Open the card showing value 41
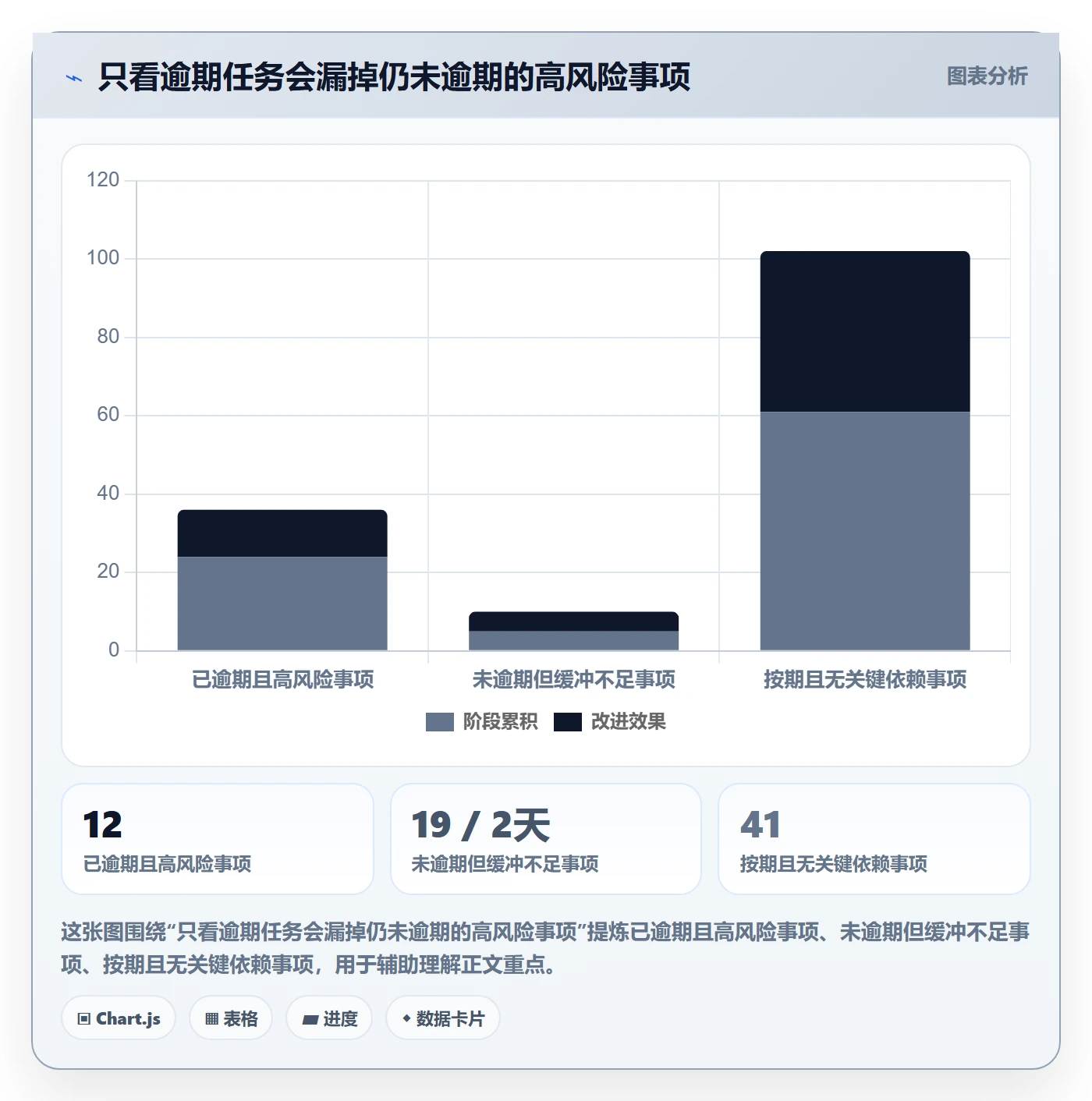Screen dimensions: 1092x1101 pos(874,839)
